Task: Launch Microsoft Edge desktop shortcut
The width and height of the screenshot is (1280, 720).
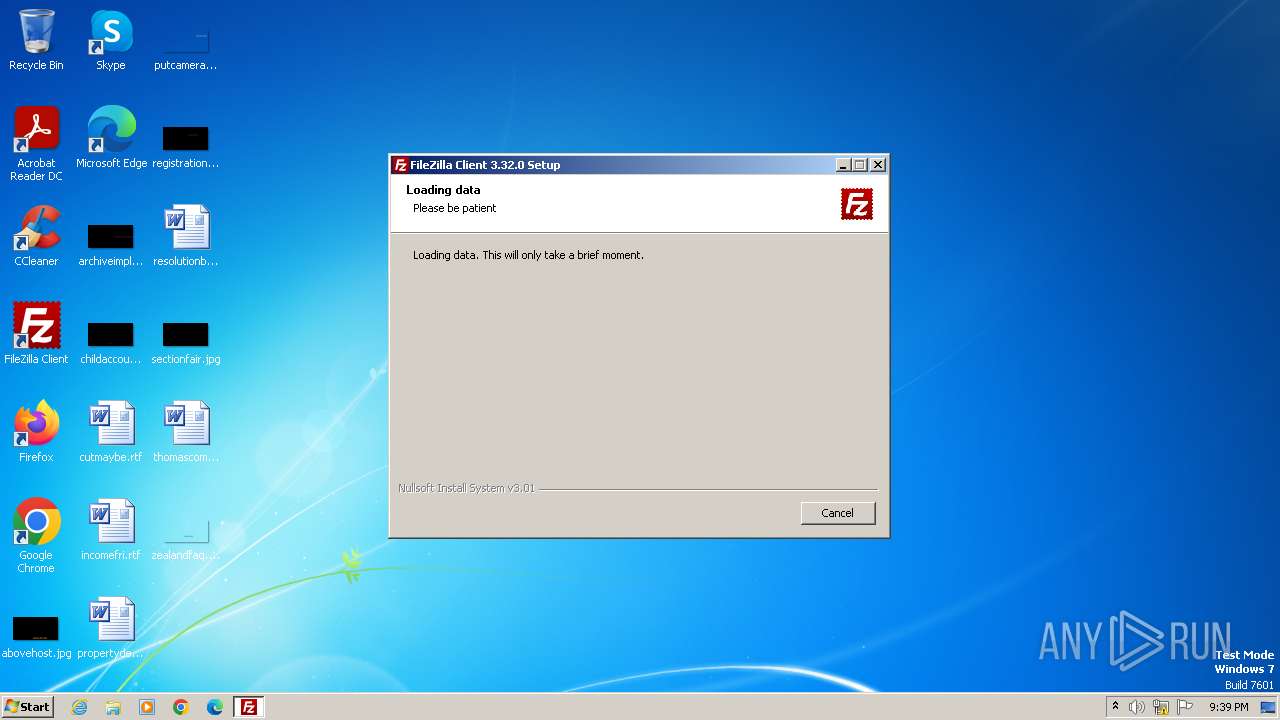Action: (111, 138)
